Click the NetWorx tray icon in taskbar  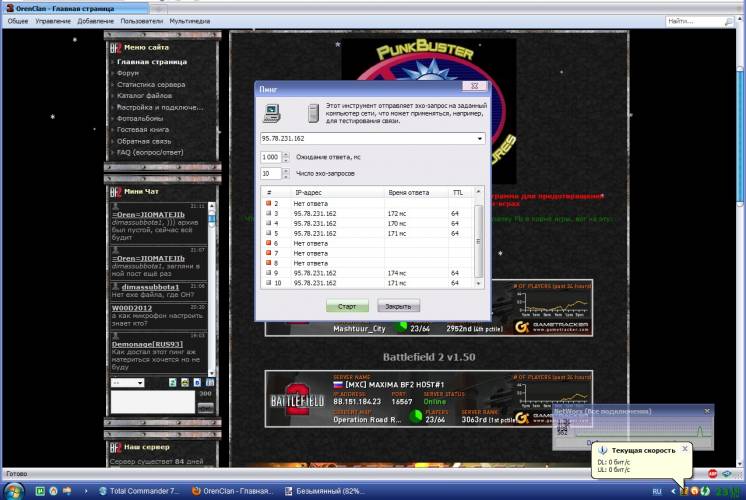[x=685, y=491]
